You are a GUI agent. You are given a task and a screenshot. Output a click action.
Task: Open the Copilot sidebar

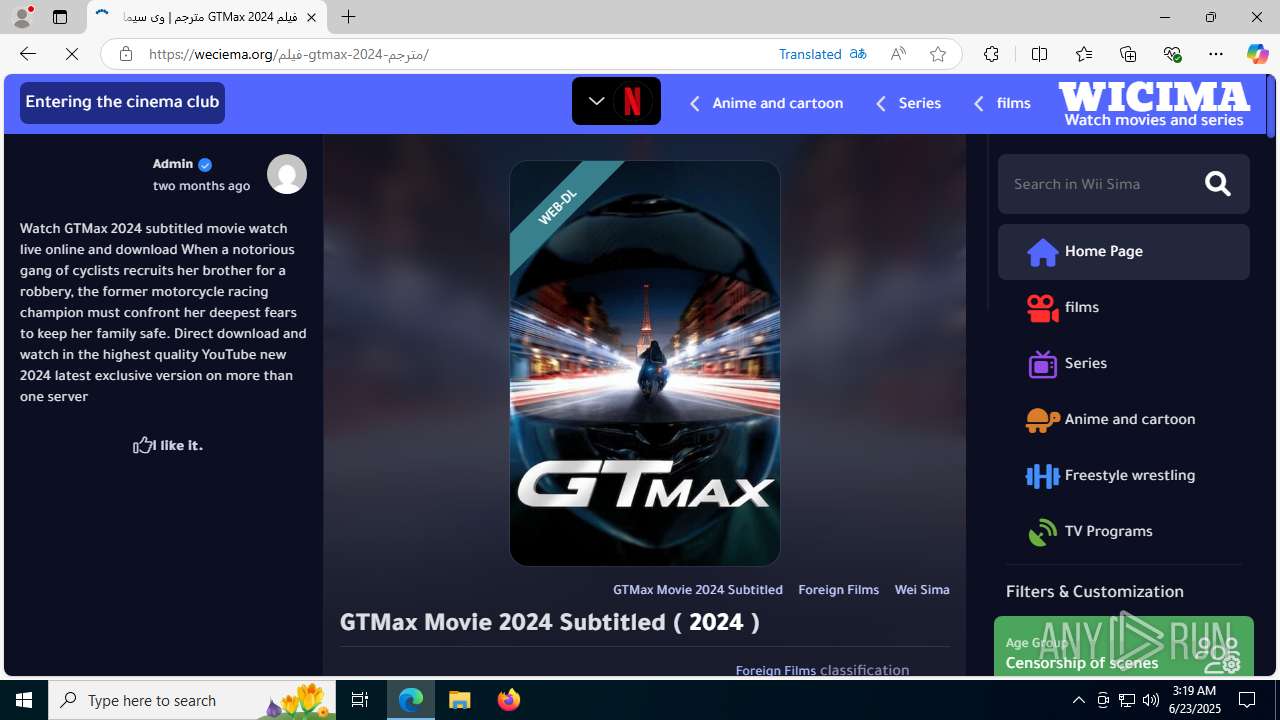1257,54
